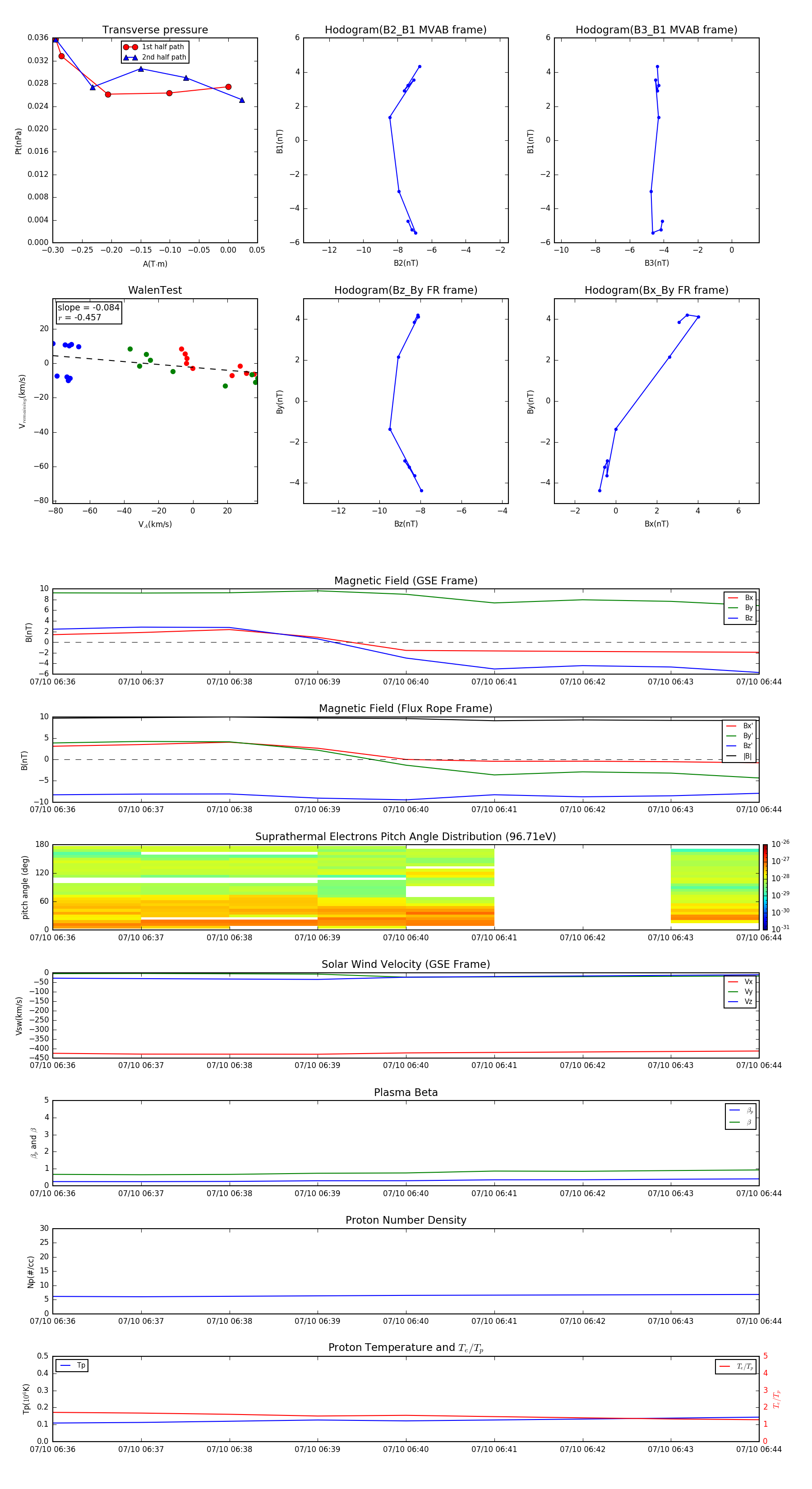Viewport: 812px width, 1489px height.
Task: Click the 'slope = -0.084' annotation
Action: (x=88, y=308)
